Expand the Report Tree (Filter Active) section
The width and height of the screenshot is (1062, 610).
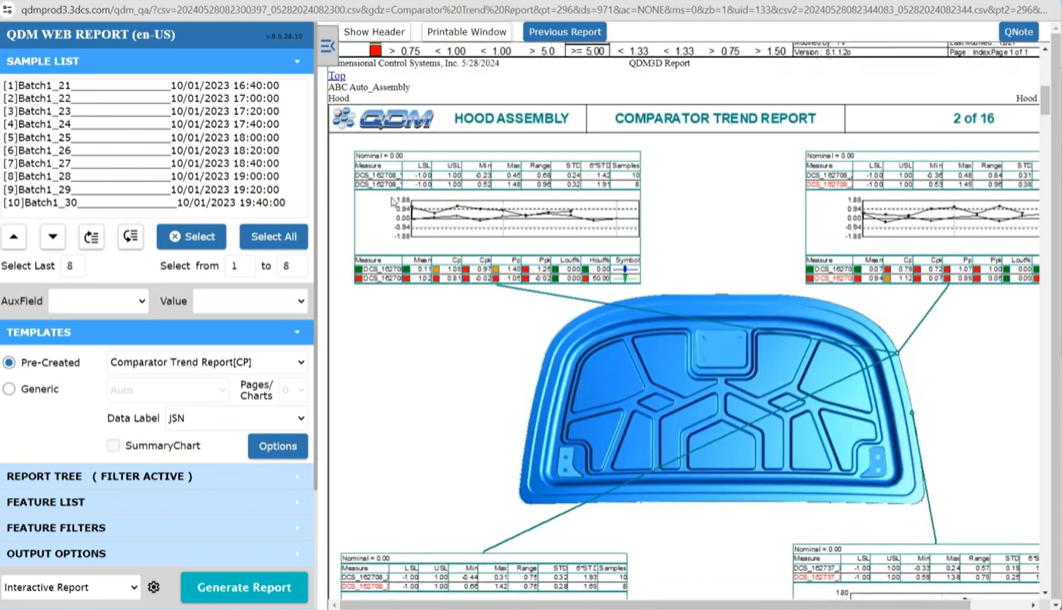coord(156,477)
